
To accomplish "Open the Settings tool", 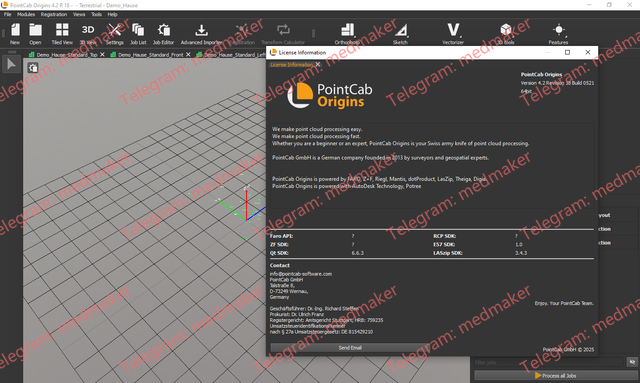I will [x=115, y=33].
